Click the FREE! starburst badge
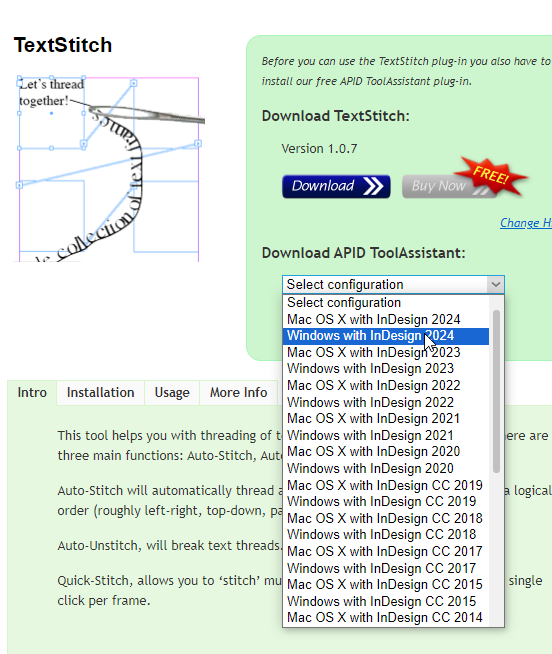552x654 pixels. click(x=492, y=176)
